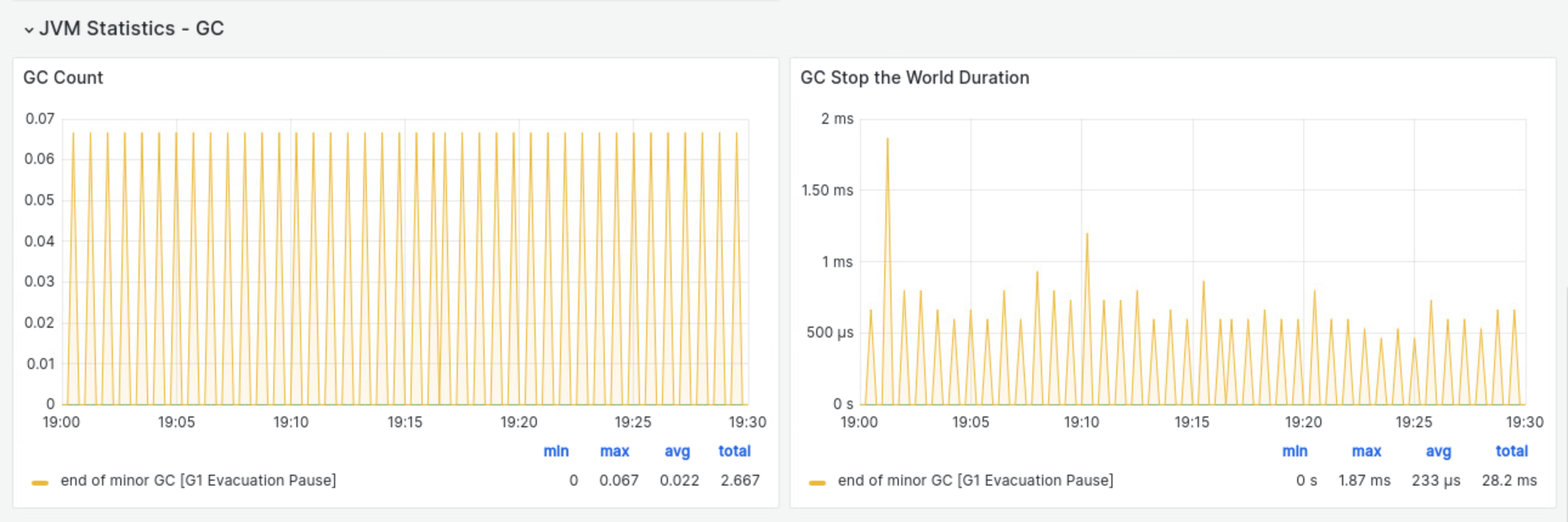This screenshot has height=522, width=1568.
Task: Open the GC Count panel title
Action: [63, 78]
